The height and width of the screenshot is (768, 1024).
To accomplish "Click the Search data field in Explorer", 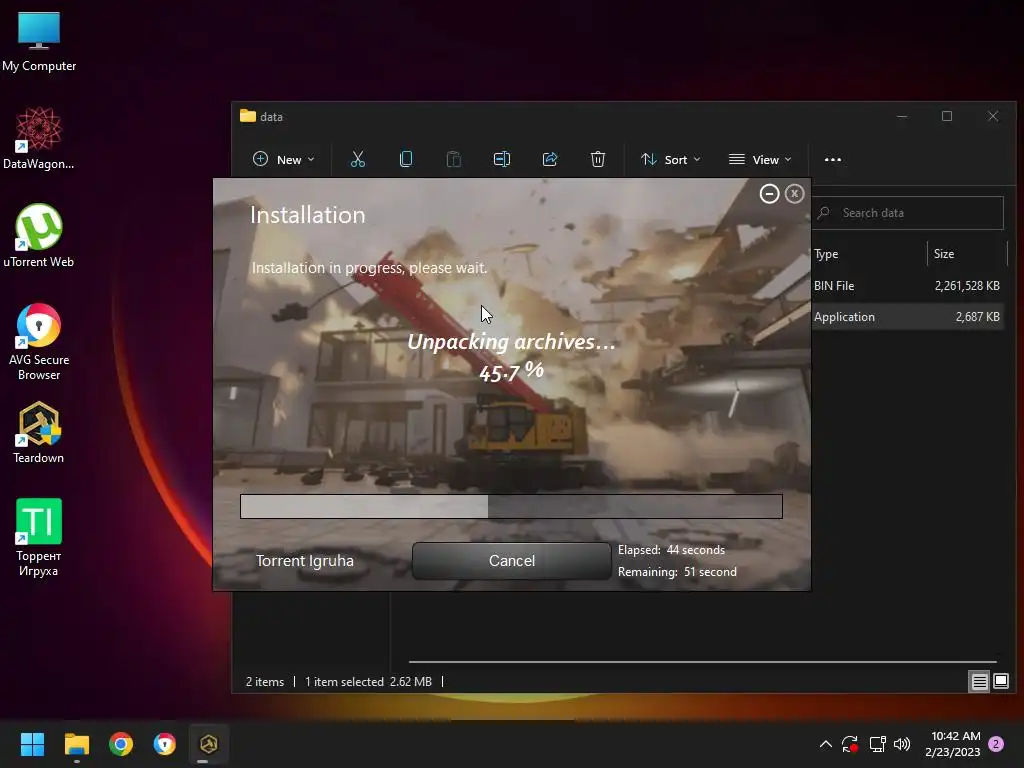I will (908, 213).
